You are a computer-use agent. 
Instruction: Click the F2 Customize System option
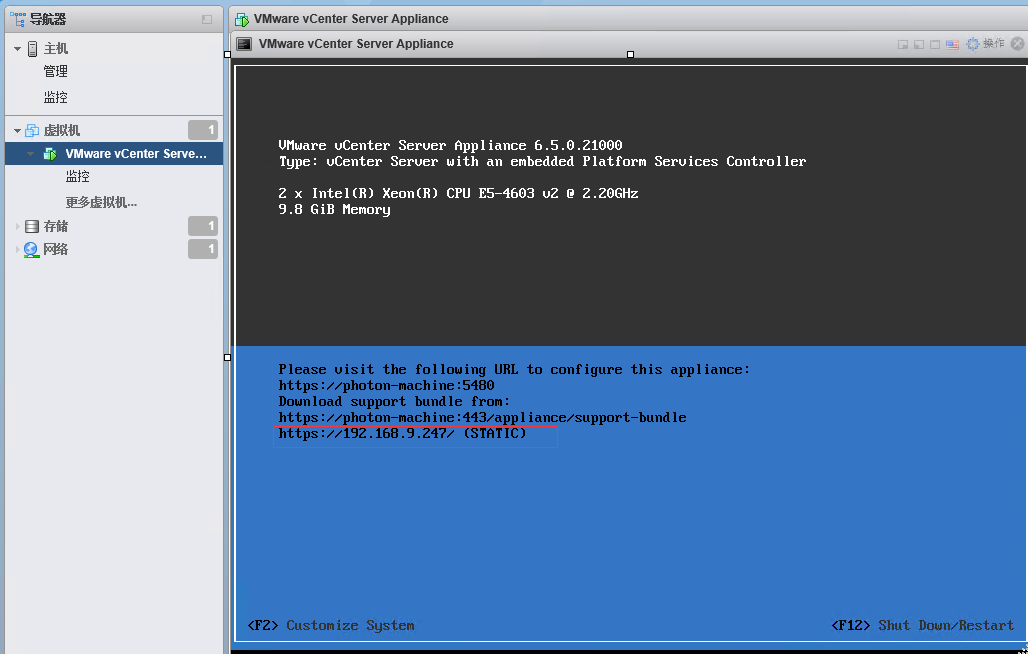[x=330, y=626]
